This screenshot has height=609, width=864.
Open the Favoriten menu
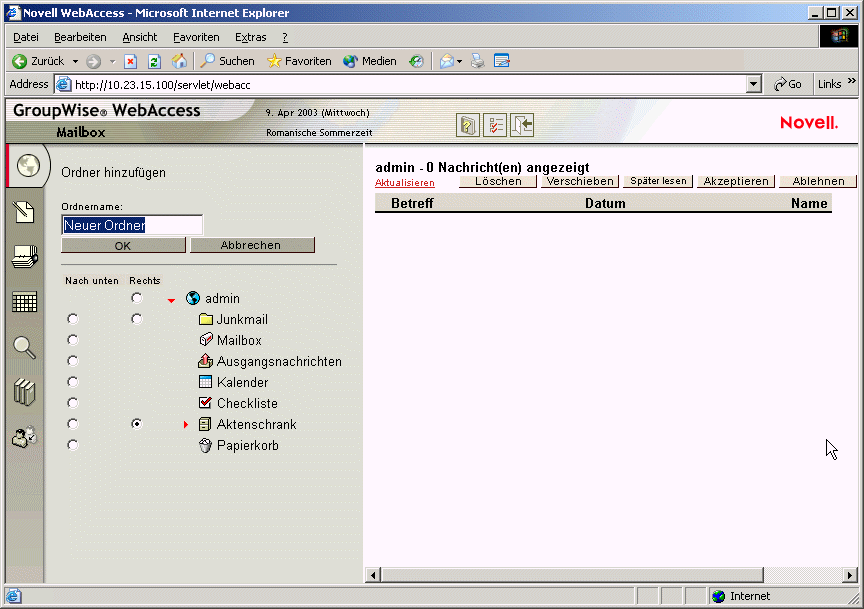click(196, 37)
